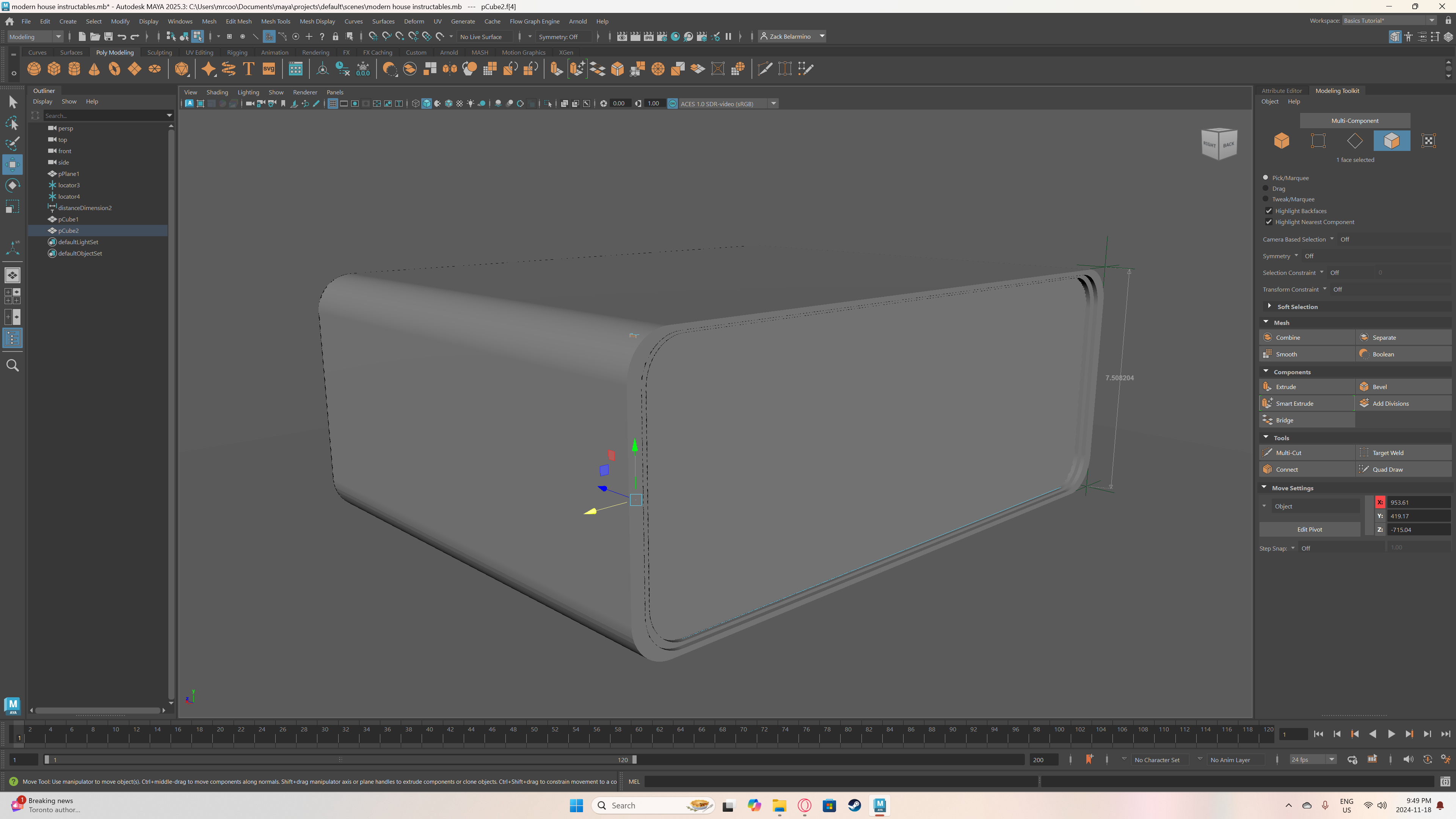Toggle the audio mute speaker icon

pos(1408,759)
